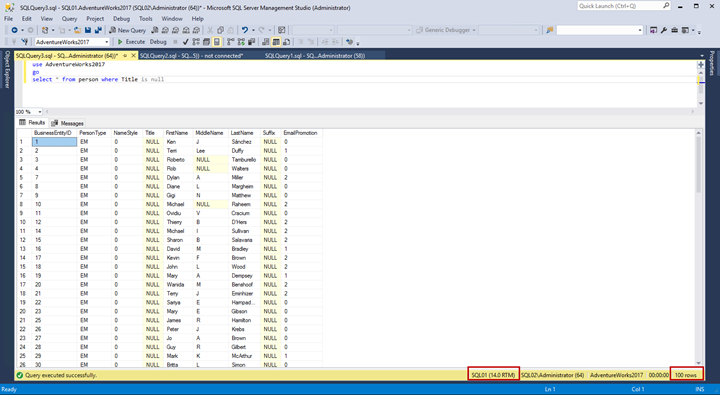Open the Find combo box dropdown arrow

(x=640, y=30)
